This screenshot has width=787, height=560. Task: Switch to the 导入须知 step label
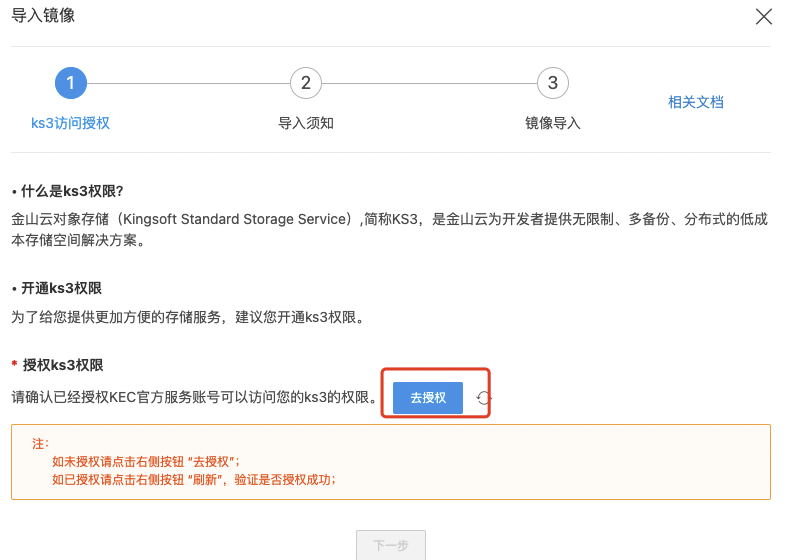305,123
